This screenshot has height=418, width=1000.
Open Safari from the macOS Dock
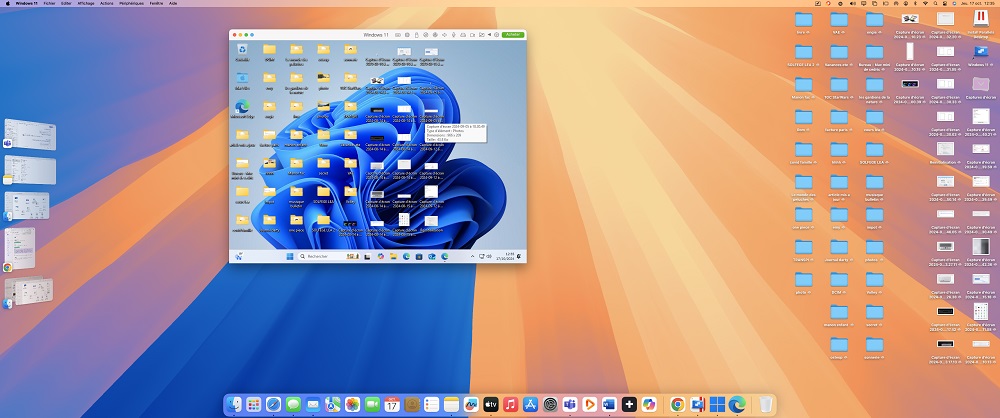[x=273, y=404]
